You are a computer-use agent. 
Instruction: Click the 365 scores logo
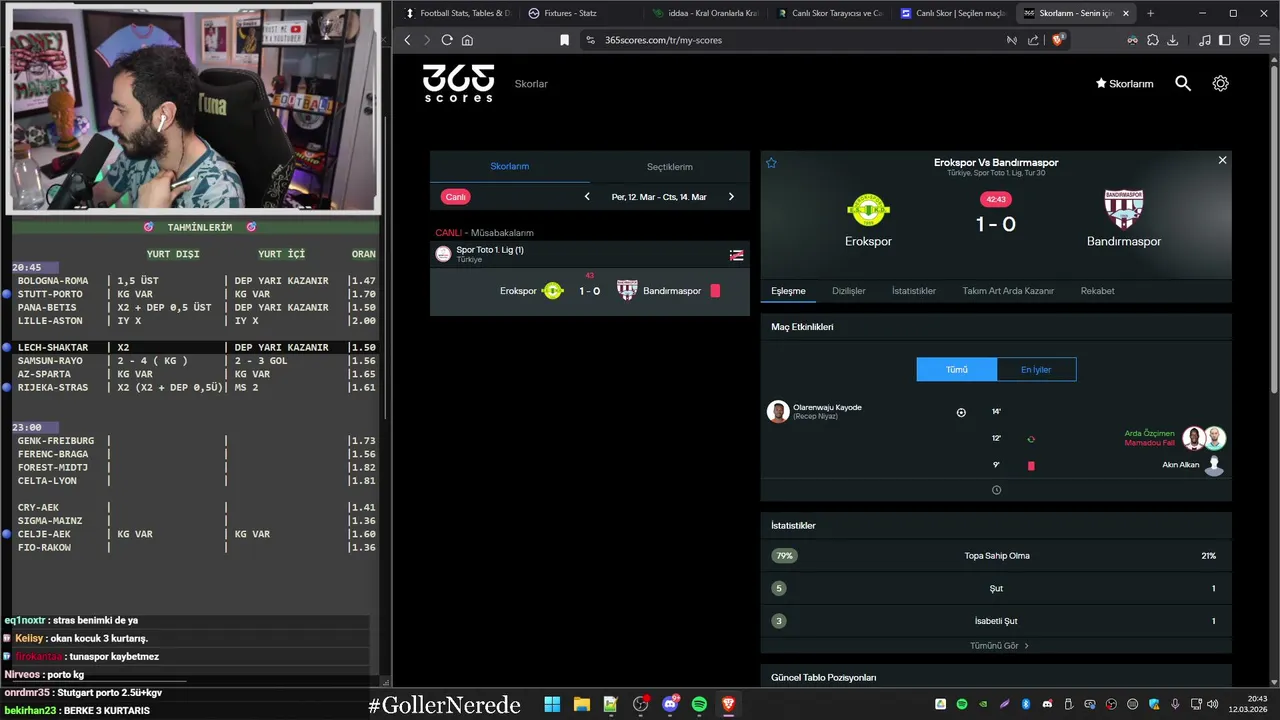click(458, 84)
